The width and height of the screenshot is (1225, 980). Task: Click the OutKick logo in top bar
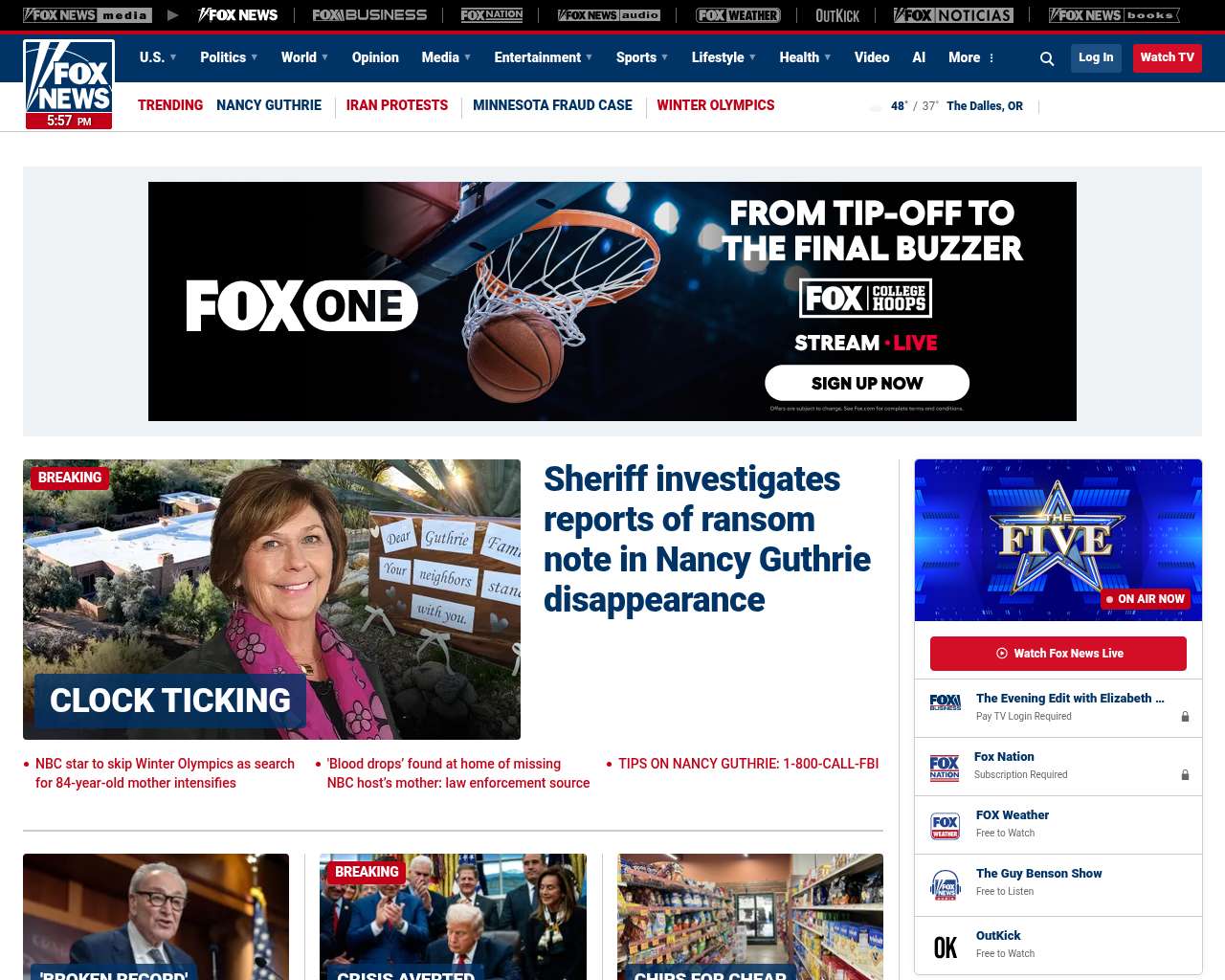click(837, 15)
